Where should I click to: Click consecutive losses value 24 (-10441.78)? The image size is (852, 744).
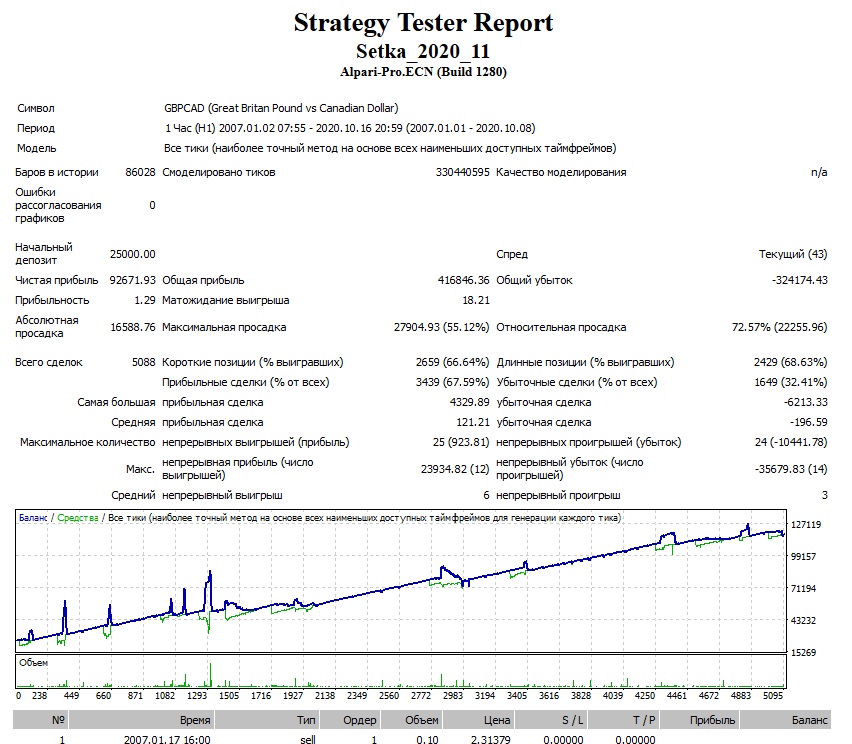[791, 442]
